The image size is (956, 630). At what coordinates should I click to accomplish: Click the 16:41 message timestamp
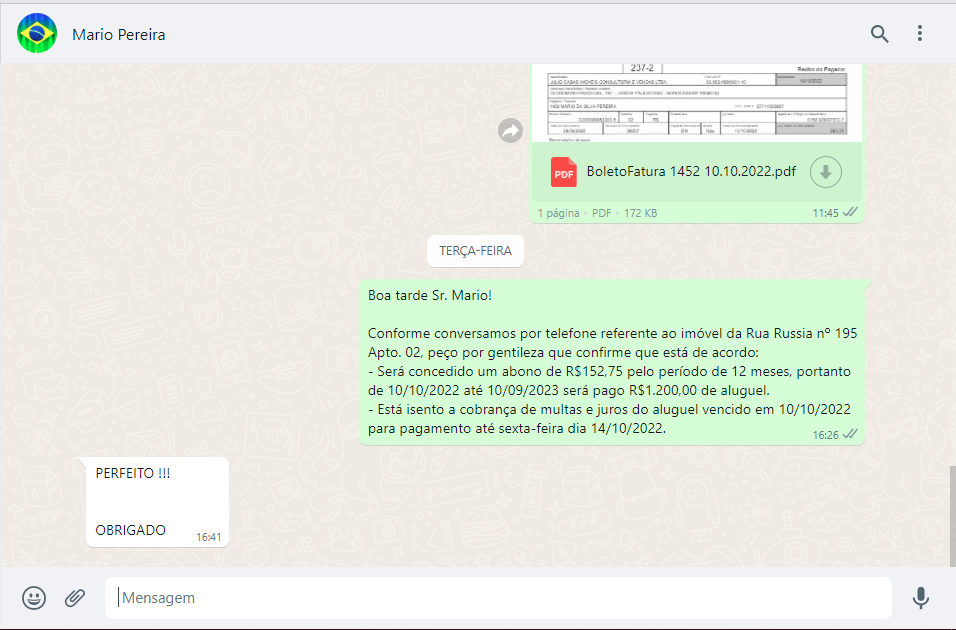pyautogui.click(x=208, y=537)
